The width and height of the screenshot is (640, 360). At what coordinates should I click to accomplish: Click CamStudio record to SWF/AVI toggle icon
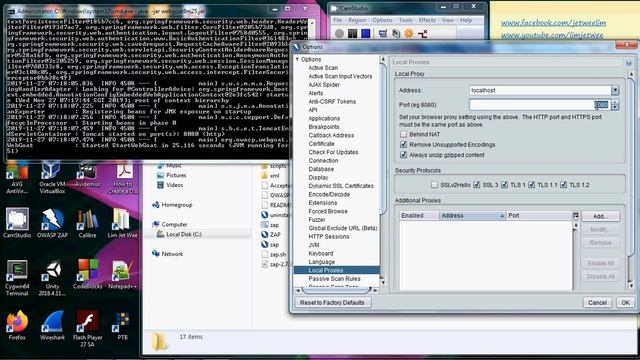point(396,33)
